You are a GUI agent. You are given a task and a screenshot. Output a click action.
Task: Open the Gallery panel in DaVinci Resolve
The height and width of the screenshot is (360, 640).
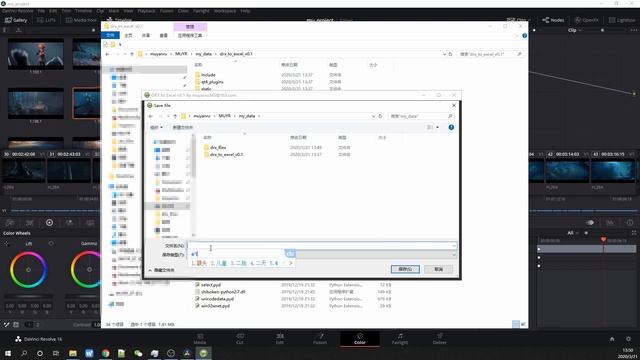tap(16, 20)
